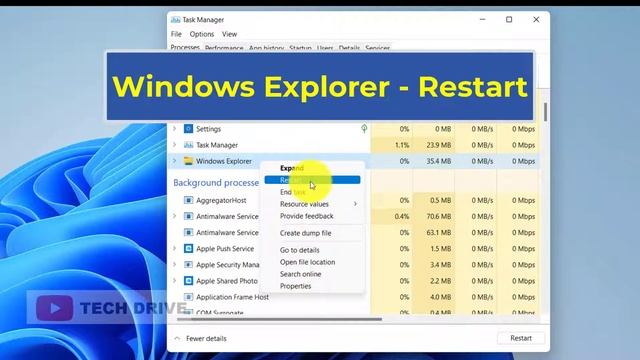Image resolution: width=640 pixels, height=360 pixels.
Task: Choose Expand in the context menu
Action: coord(312,168)
